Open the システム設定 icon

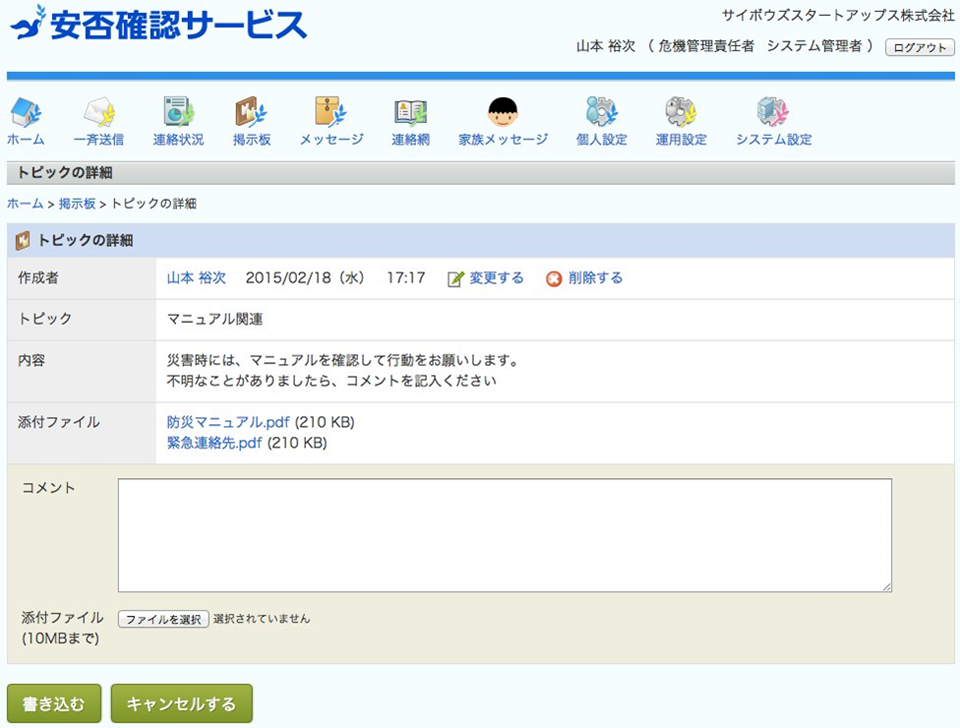(x=773, y=111)
